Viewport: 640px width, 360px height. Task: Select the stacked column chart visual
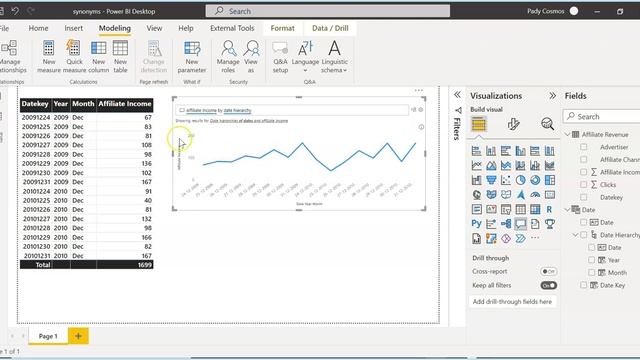click(491, 151)
